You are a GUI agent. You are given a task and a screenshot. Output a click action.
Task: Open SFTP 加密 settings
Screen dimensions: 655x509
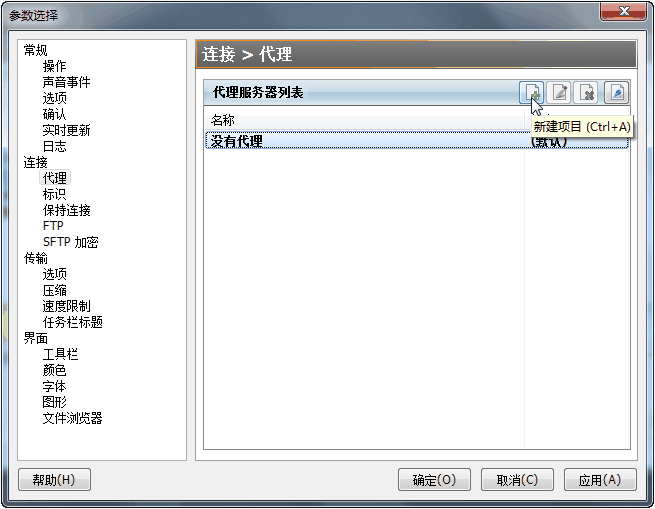pos(71,242)
